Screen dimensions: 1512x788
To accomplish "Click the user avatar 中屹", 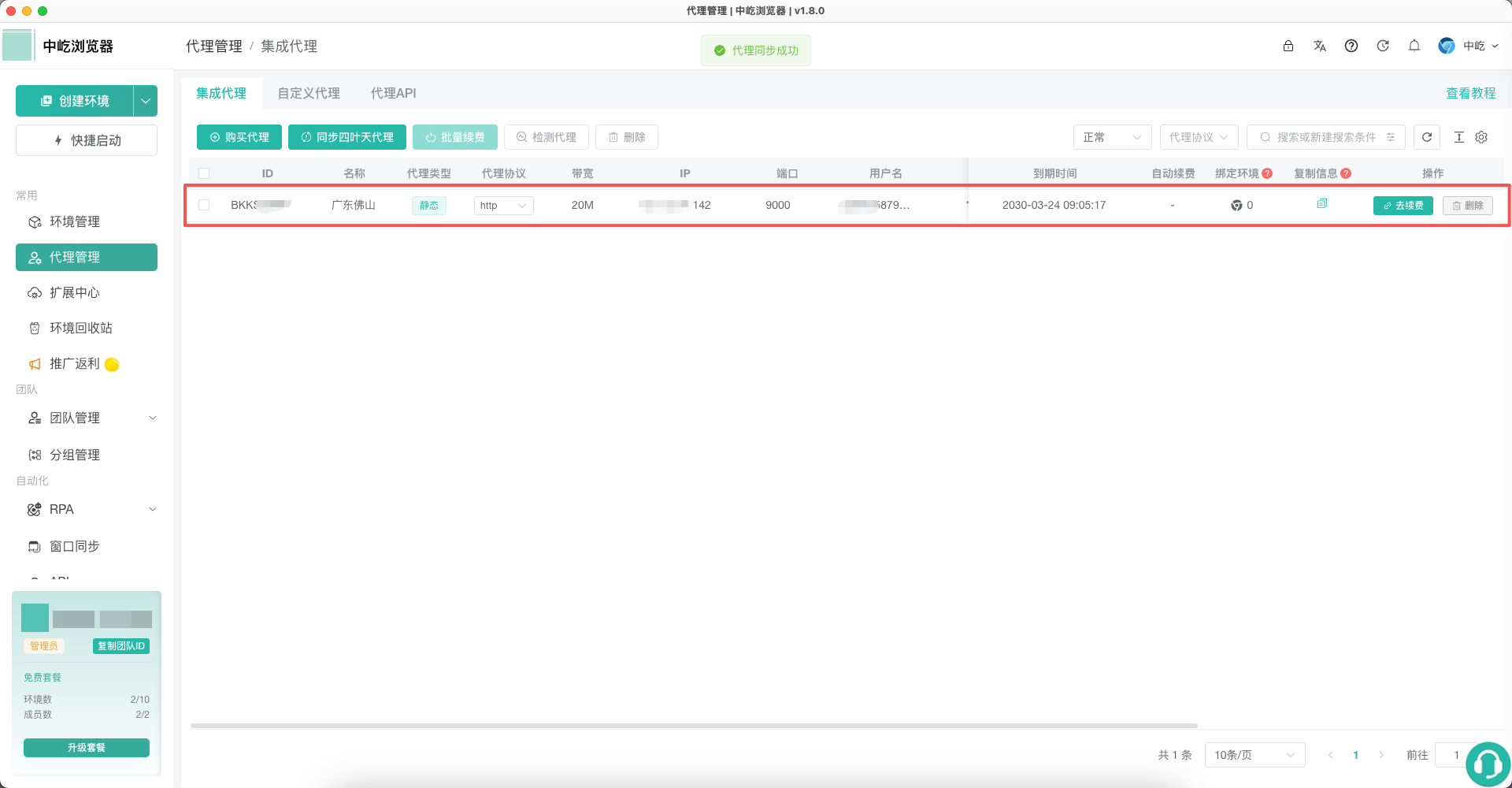I will click(1447, 46).
